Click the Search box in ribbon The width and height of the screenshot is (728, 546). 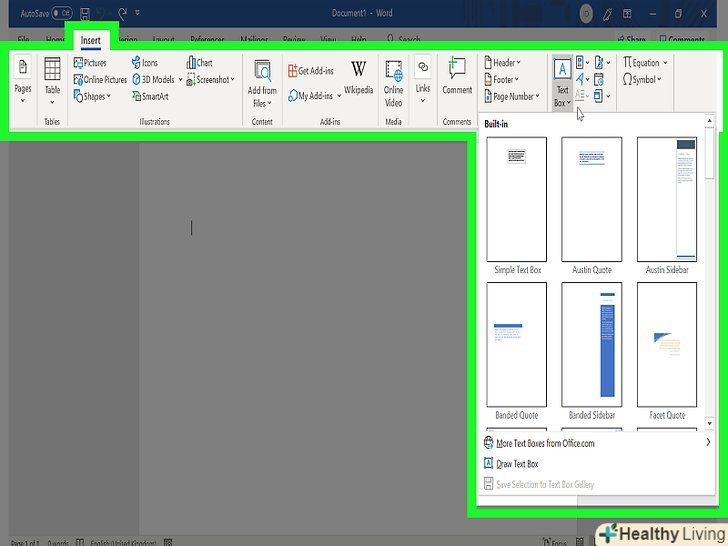click(x=404, y=39)
